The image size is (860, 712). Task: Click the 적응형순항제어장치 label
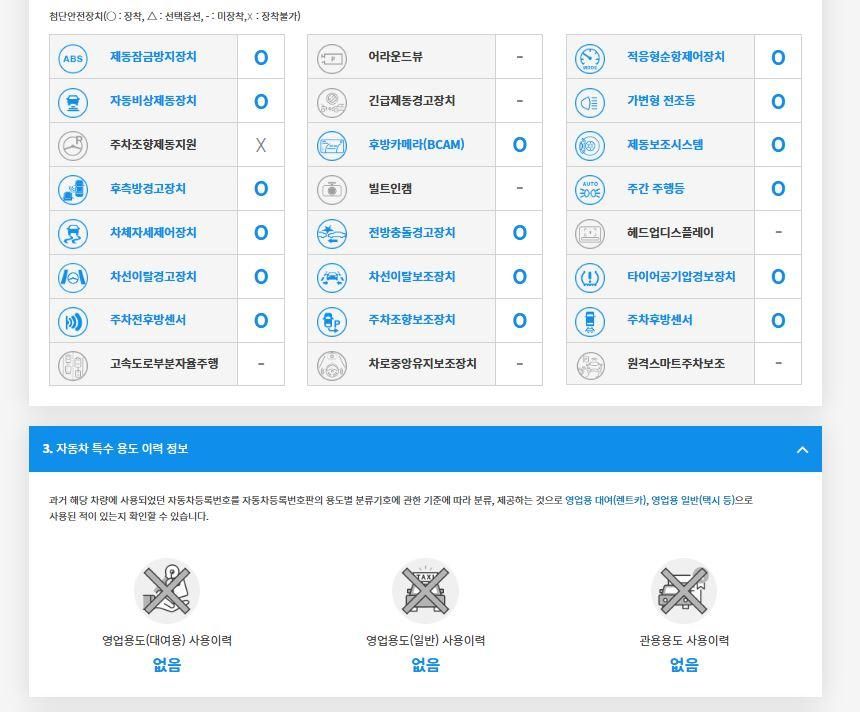[x=676, y=57]
